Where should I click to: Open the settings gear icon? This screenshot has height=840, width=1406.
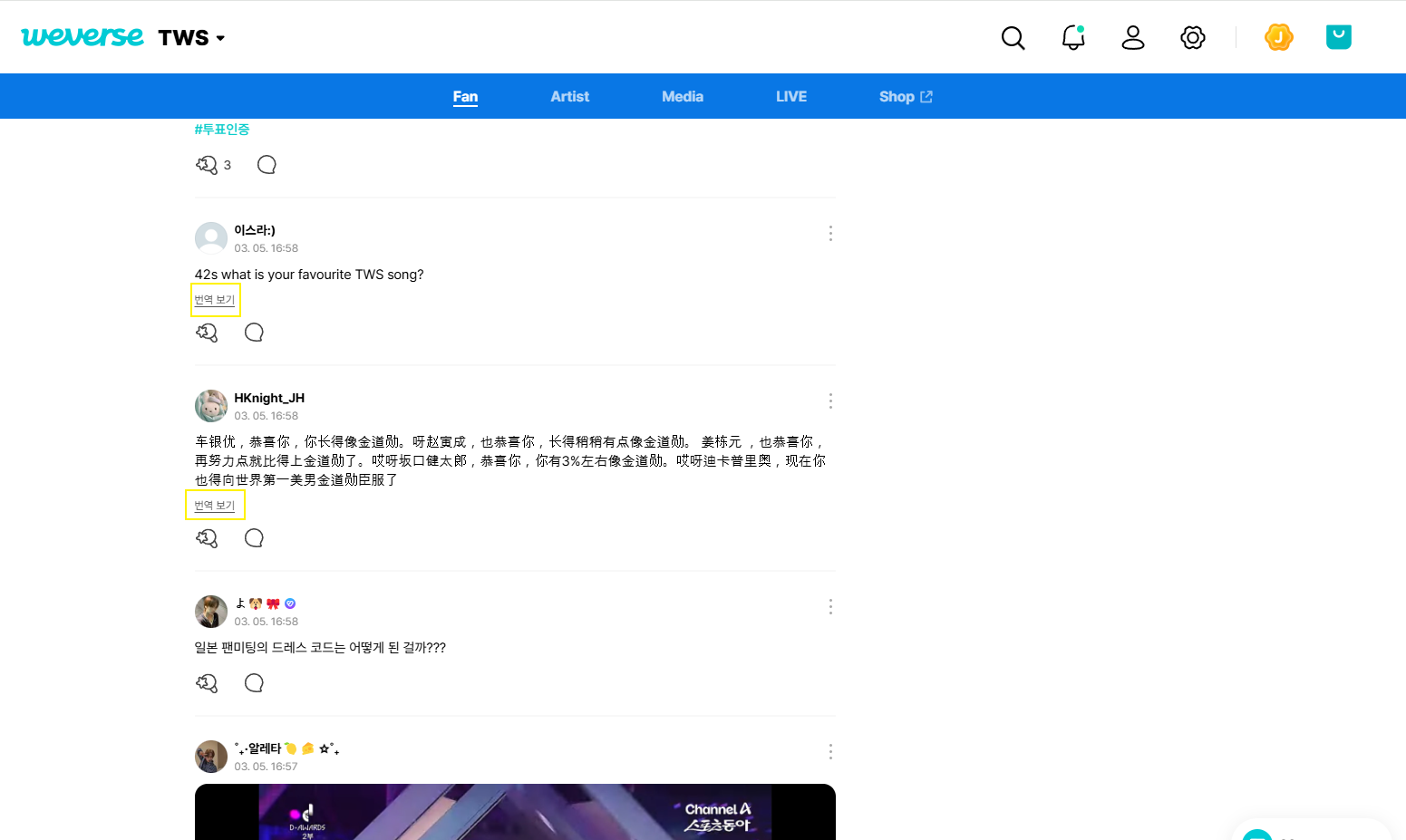pyautogui.click(x=1193, y=37)
